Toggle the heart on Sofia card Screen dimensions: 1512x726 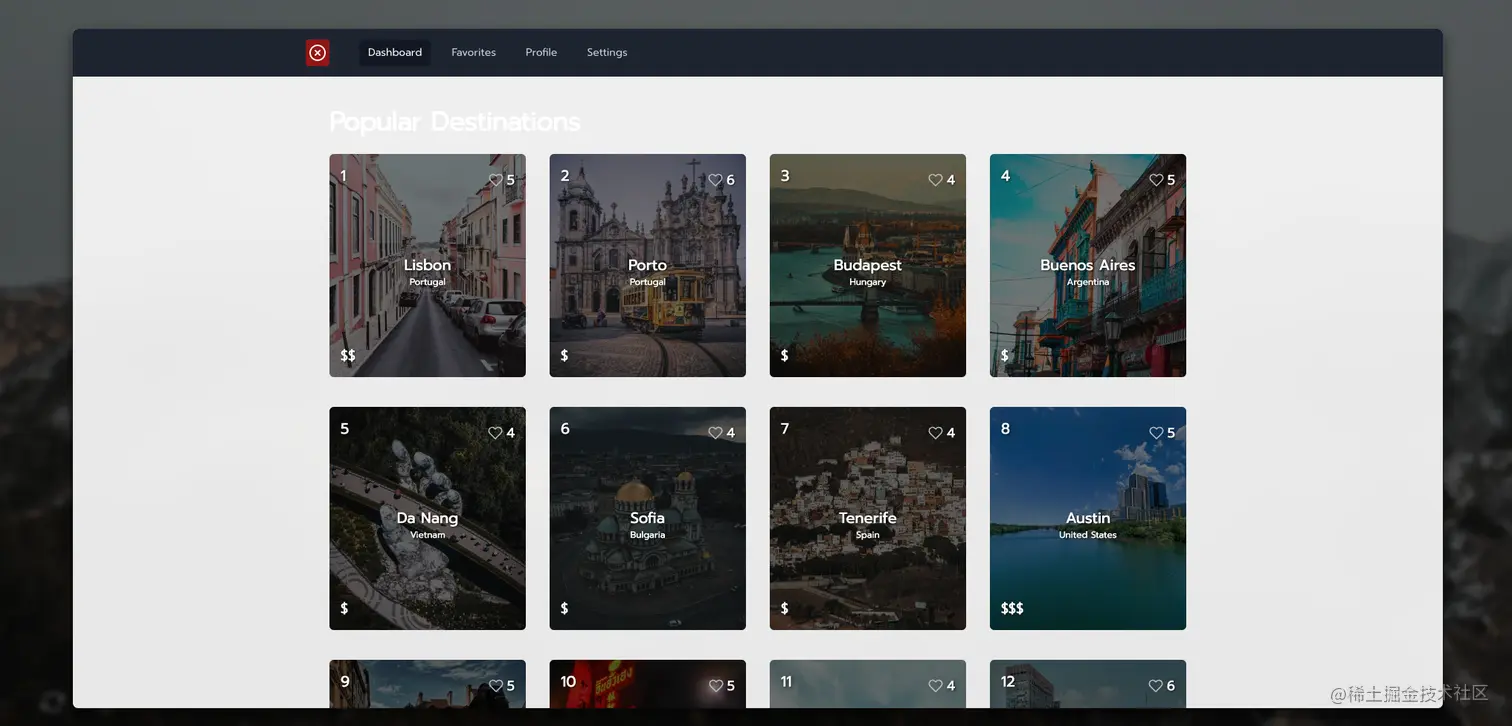715,433
